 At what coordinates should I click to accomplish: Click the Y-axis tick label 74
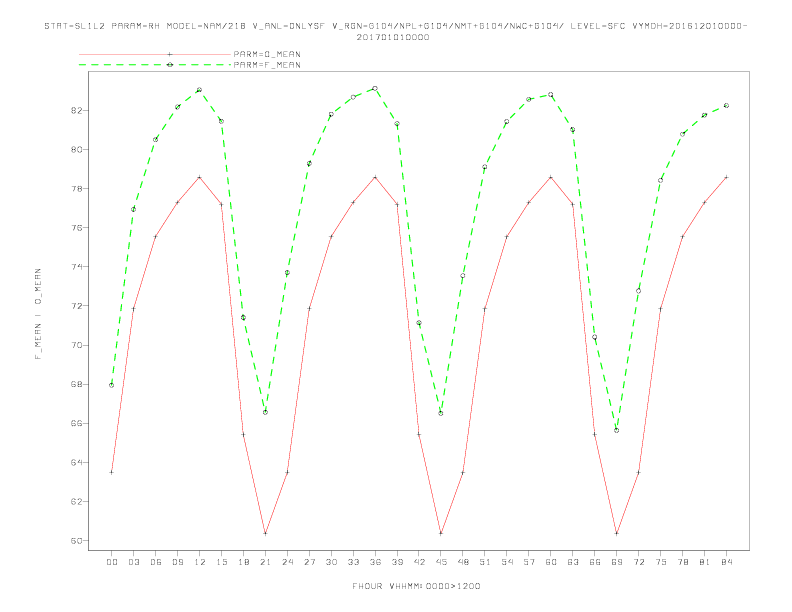[78, 267]
